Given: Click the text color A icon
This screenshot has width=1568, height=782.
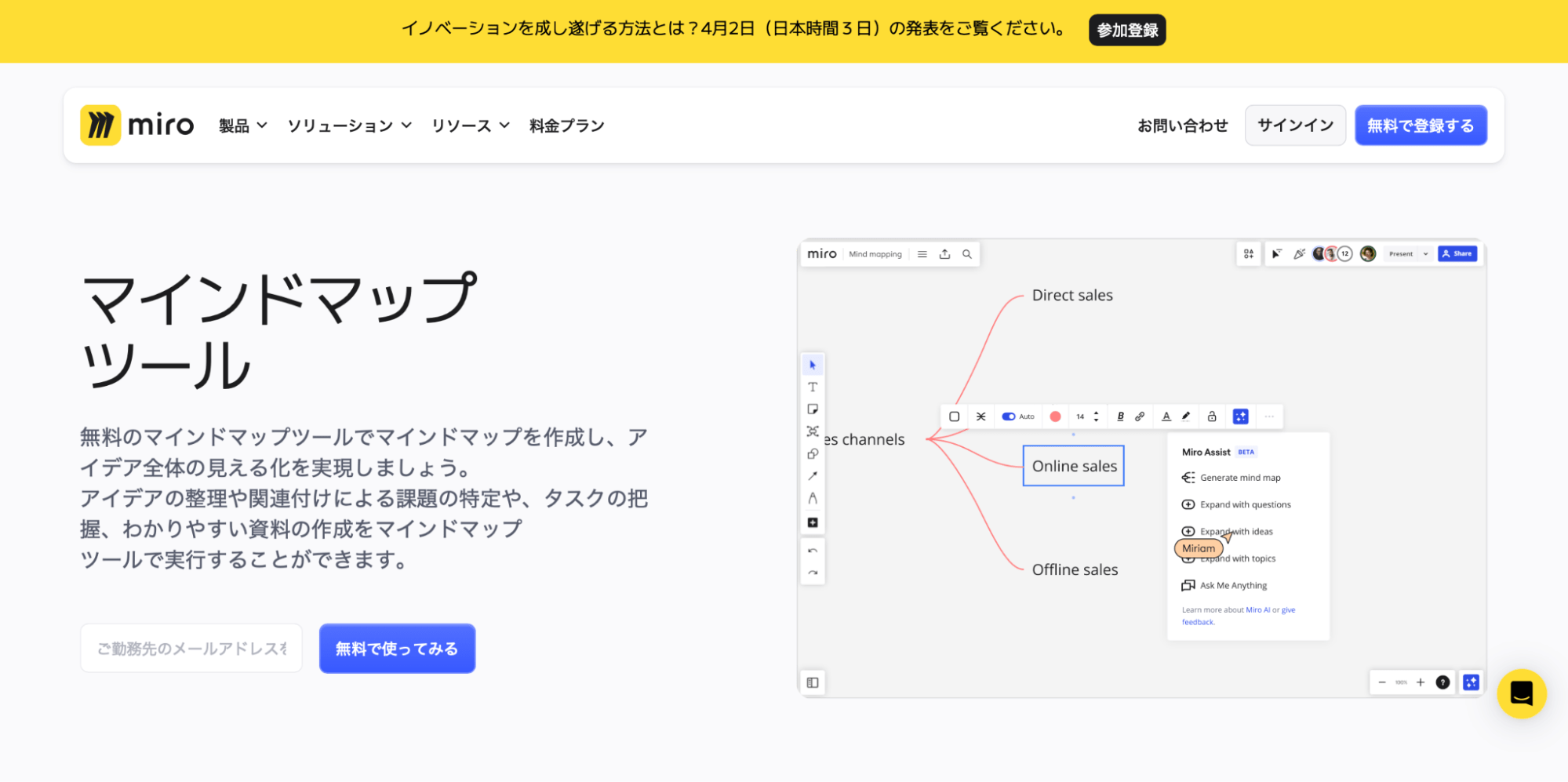Looking at the screenshot, I should [x=1166, y=416].
